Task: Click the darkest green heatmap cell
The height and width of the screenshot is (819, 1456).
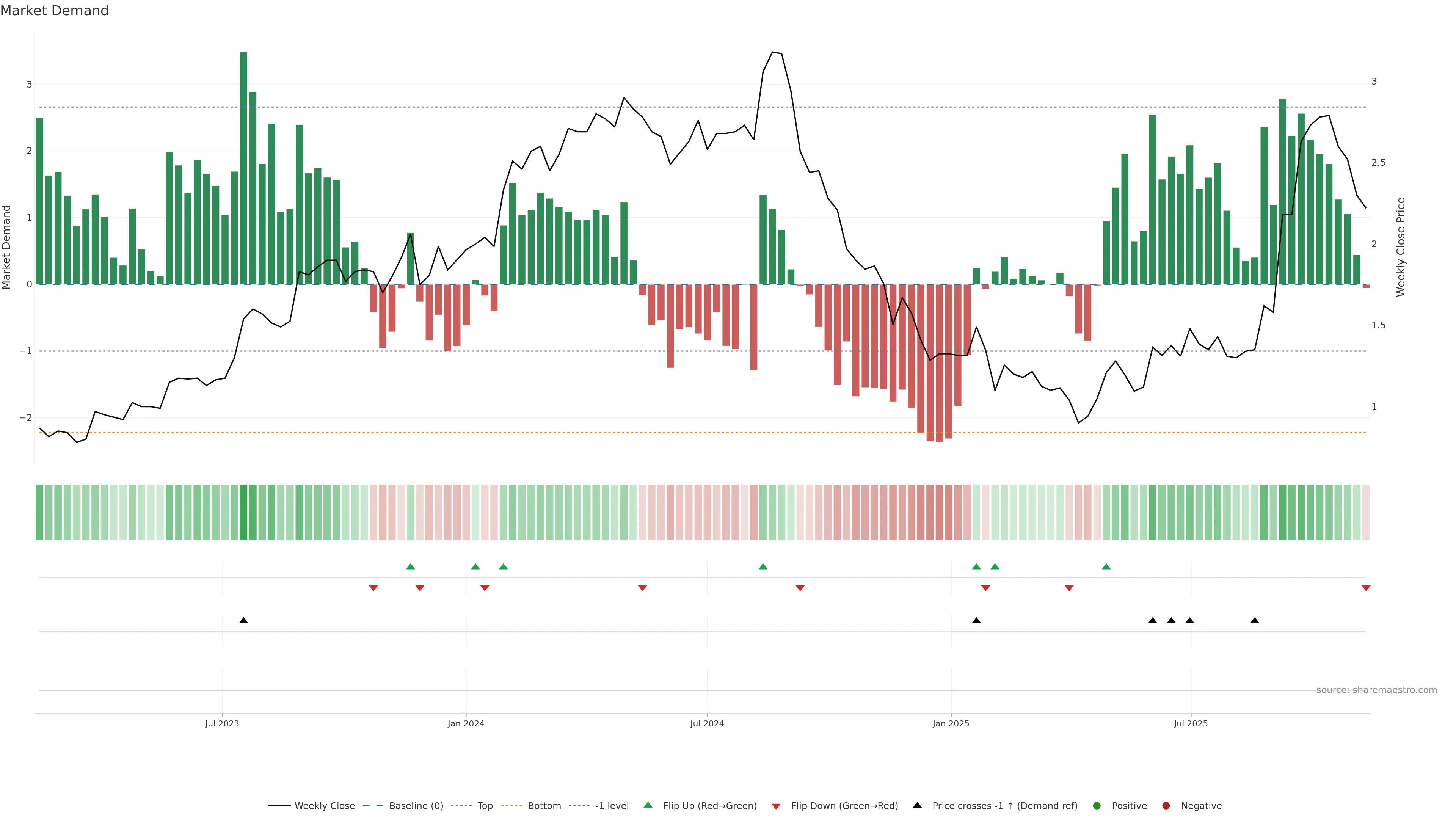Action: click(x=243, y=512)
